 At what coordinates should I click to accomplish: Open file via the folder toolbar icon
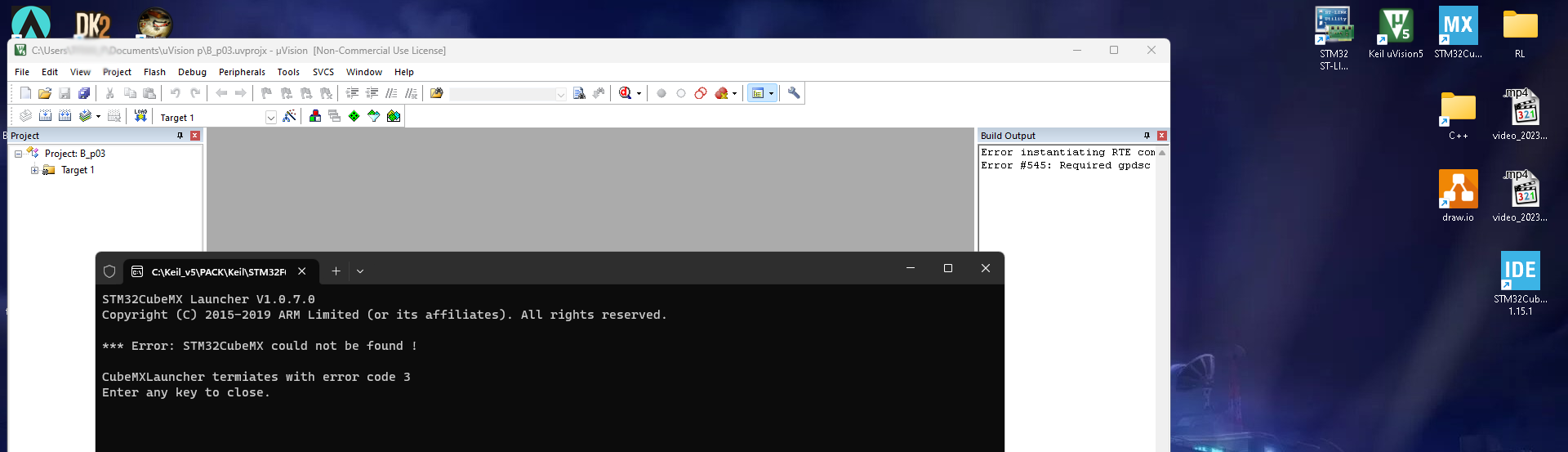click(x=45, y=93)
